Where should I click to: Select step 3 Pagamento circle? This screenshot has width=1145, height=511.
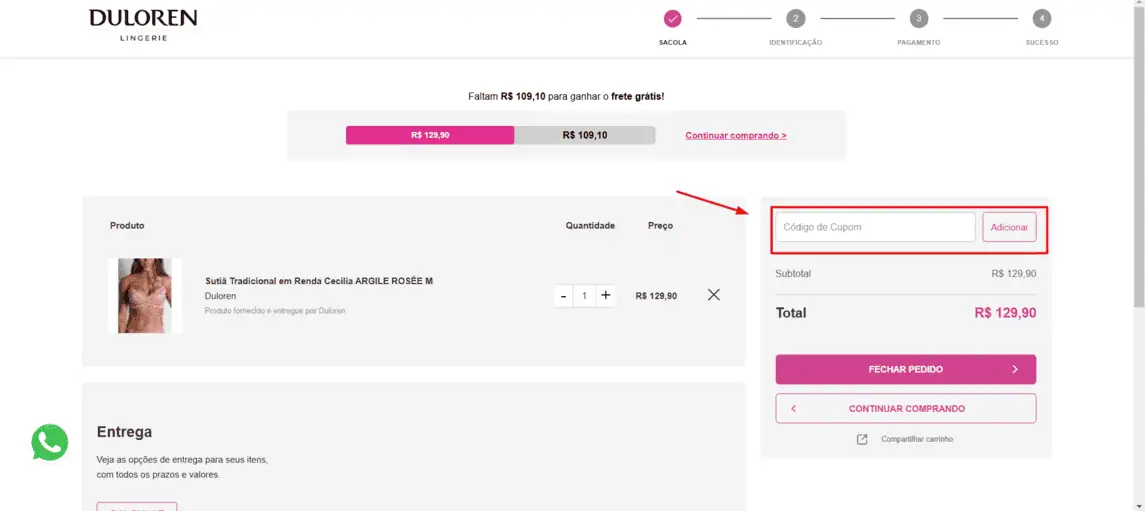(919, 18)
